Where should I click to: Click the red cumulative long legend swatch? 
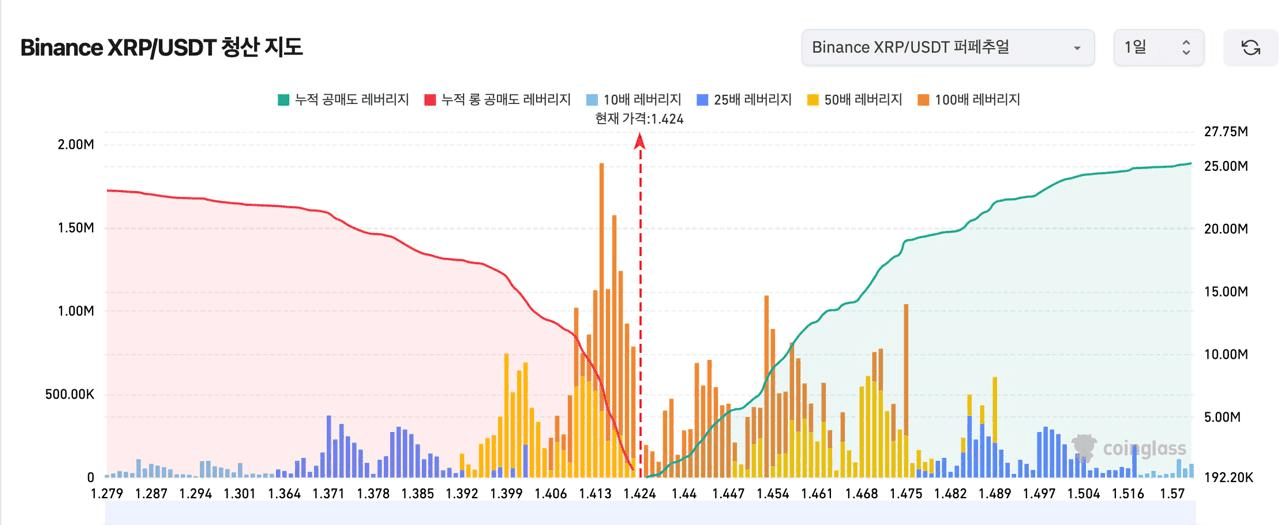click(x=430, y=100)
